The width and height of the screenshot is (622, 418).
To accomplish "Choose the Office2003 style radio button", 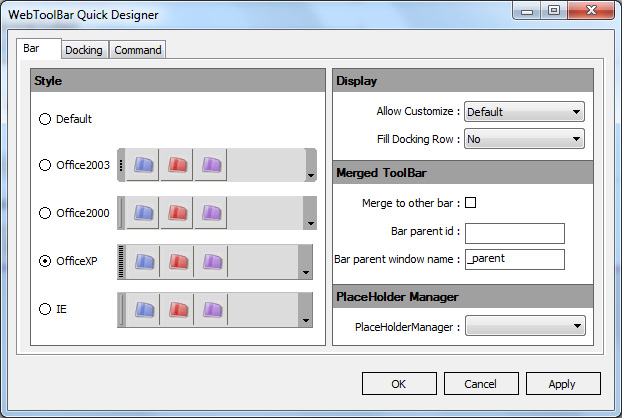I will (x=44, y=165).
